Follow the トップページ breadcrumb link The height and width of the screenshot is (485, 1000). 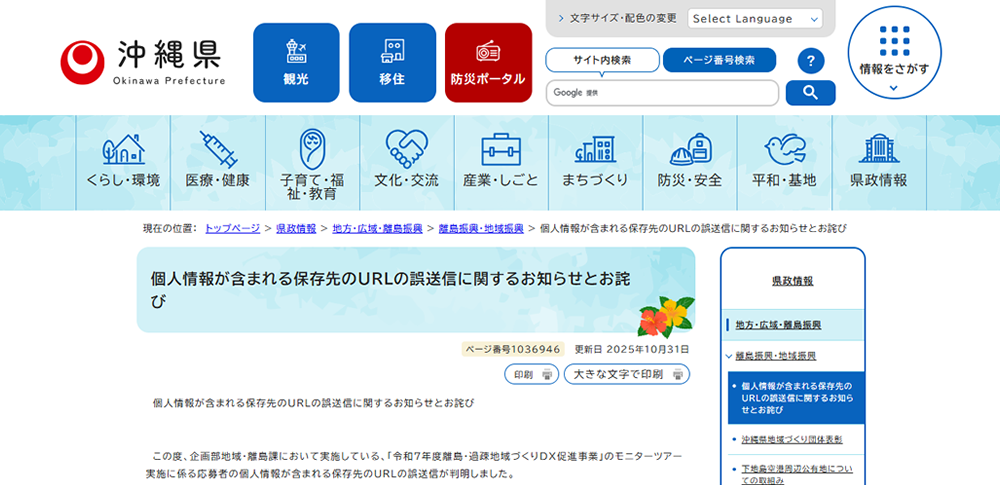pyautogui.click(x=232, y=228)
